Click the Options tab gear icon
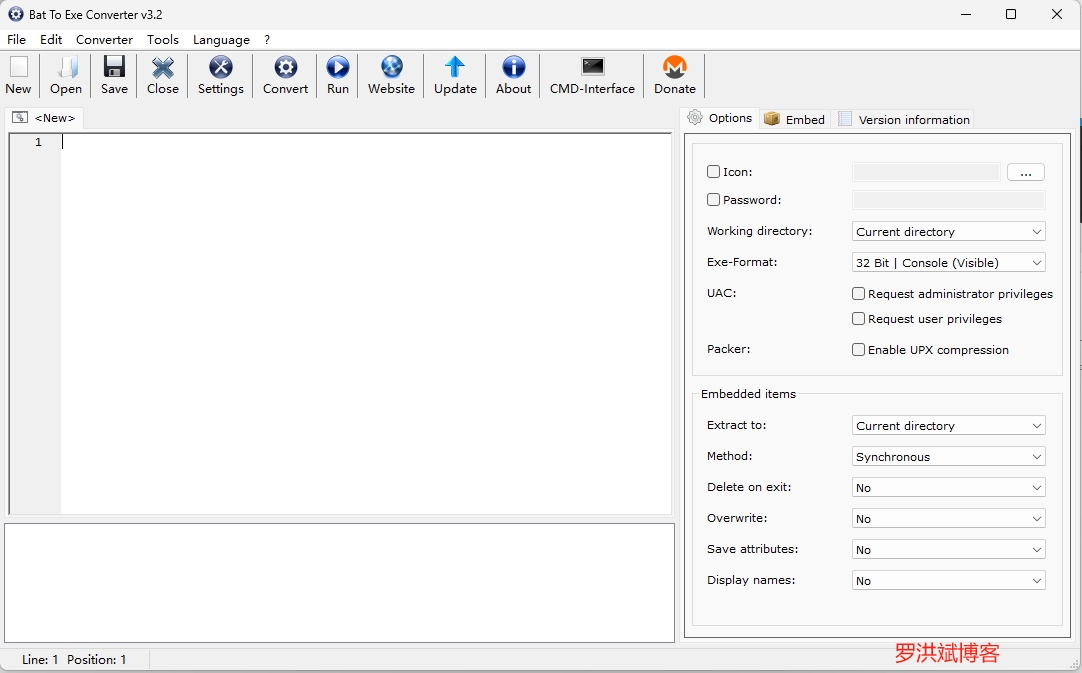This screenshot has height=673, width=1082. [695, 117]
